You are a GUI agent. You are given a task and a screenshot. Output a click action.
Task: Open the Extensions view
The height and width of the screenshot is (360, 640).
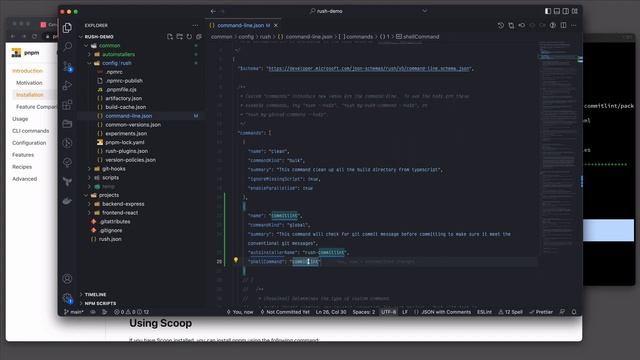(67, 105)
